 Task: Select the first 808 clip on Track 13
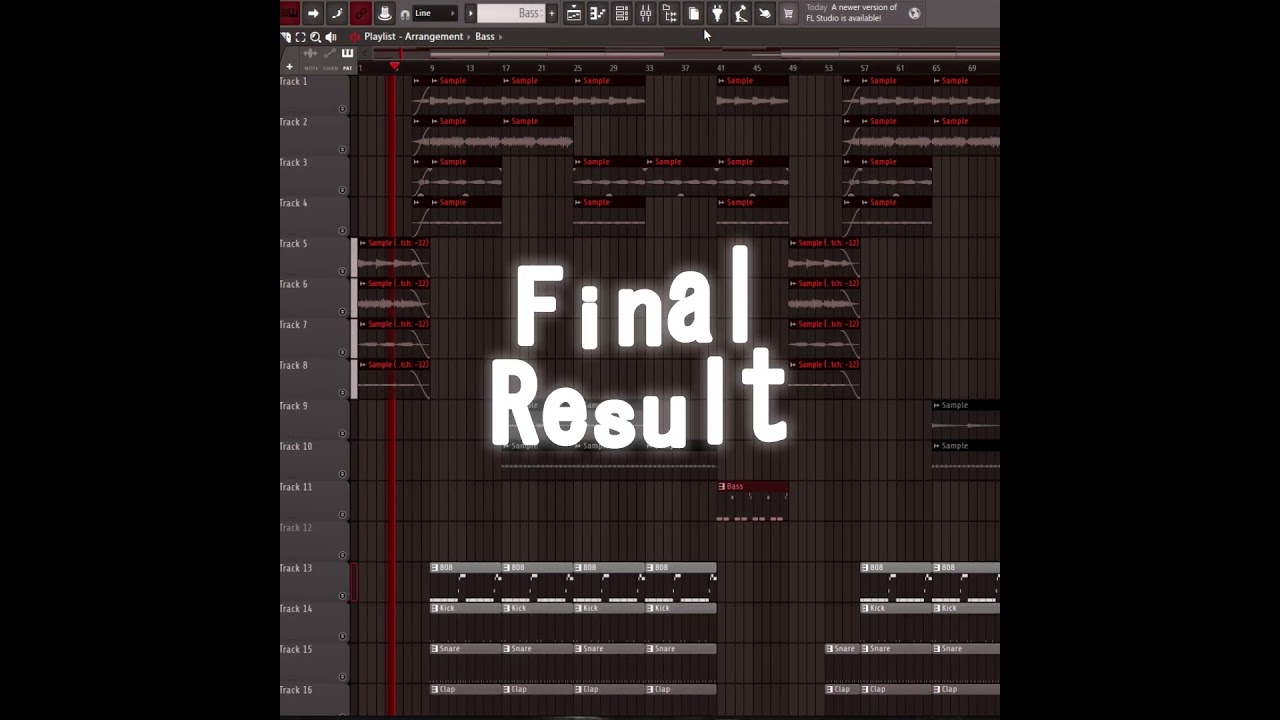(466, 583)
